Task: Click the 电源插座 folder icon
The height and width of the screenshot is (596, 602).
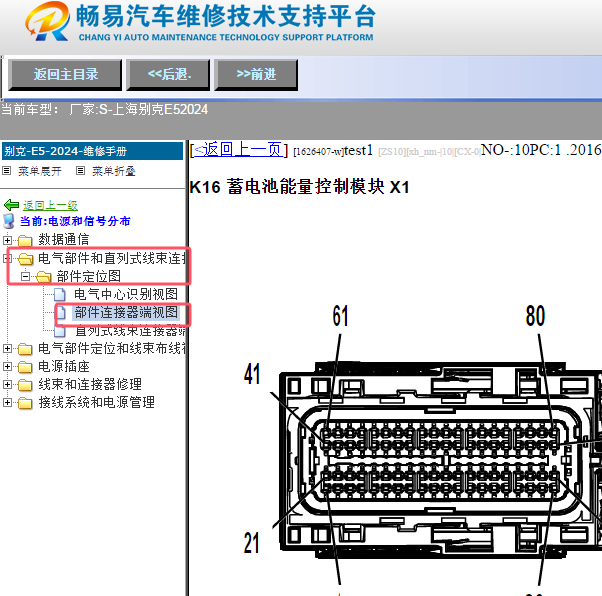Action: 25,367
